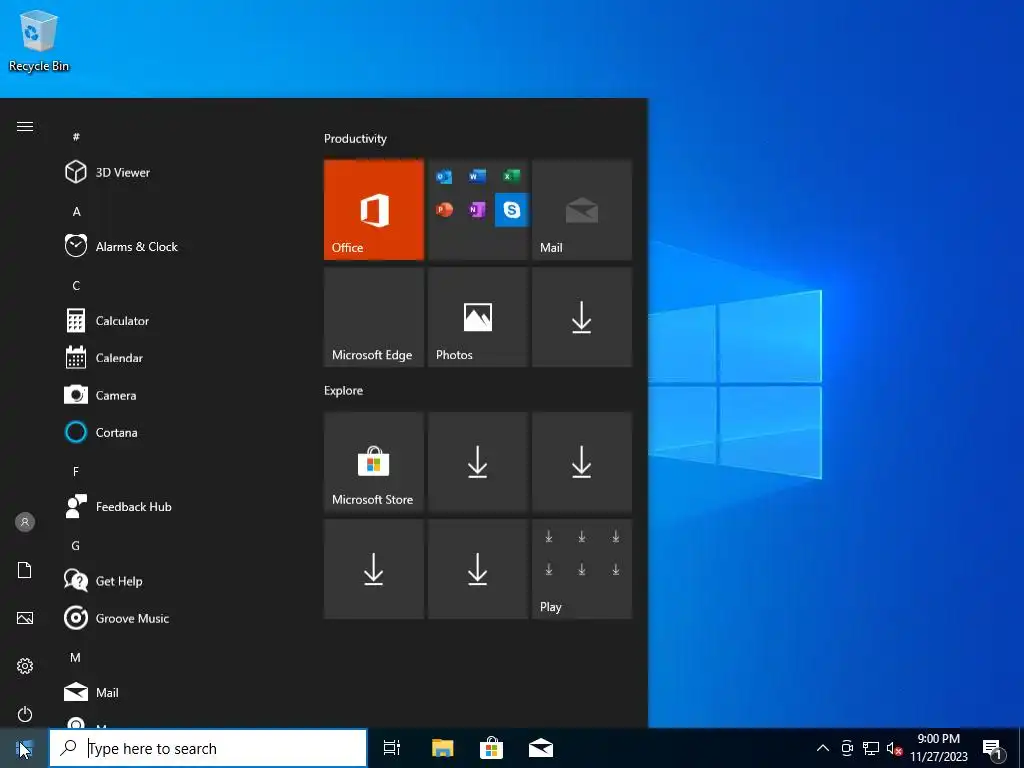Open Task View on the taskbar
1024x768 pixels.
(x=392, y=748)
